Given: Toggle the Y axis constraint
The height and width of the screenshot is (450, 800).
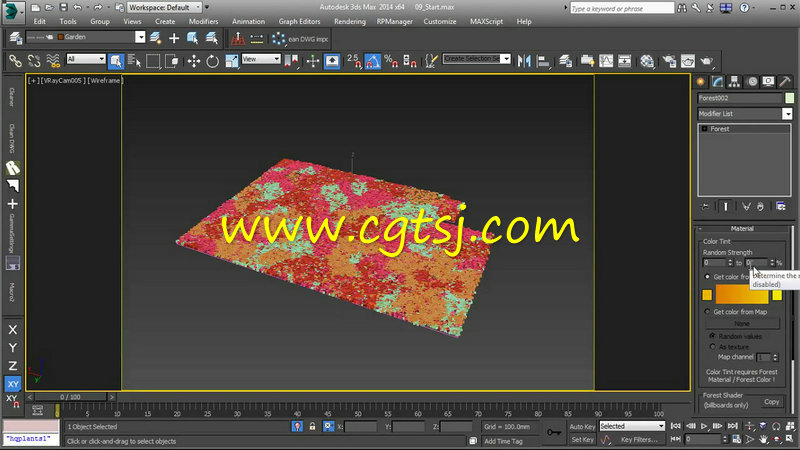Looking at the screenshot, I should 13,347.
